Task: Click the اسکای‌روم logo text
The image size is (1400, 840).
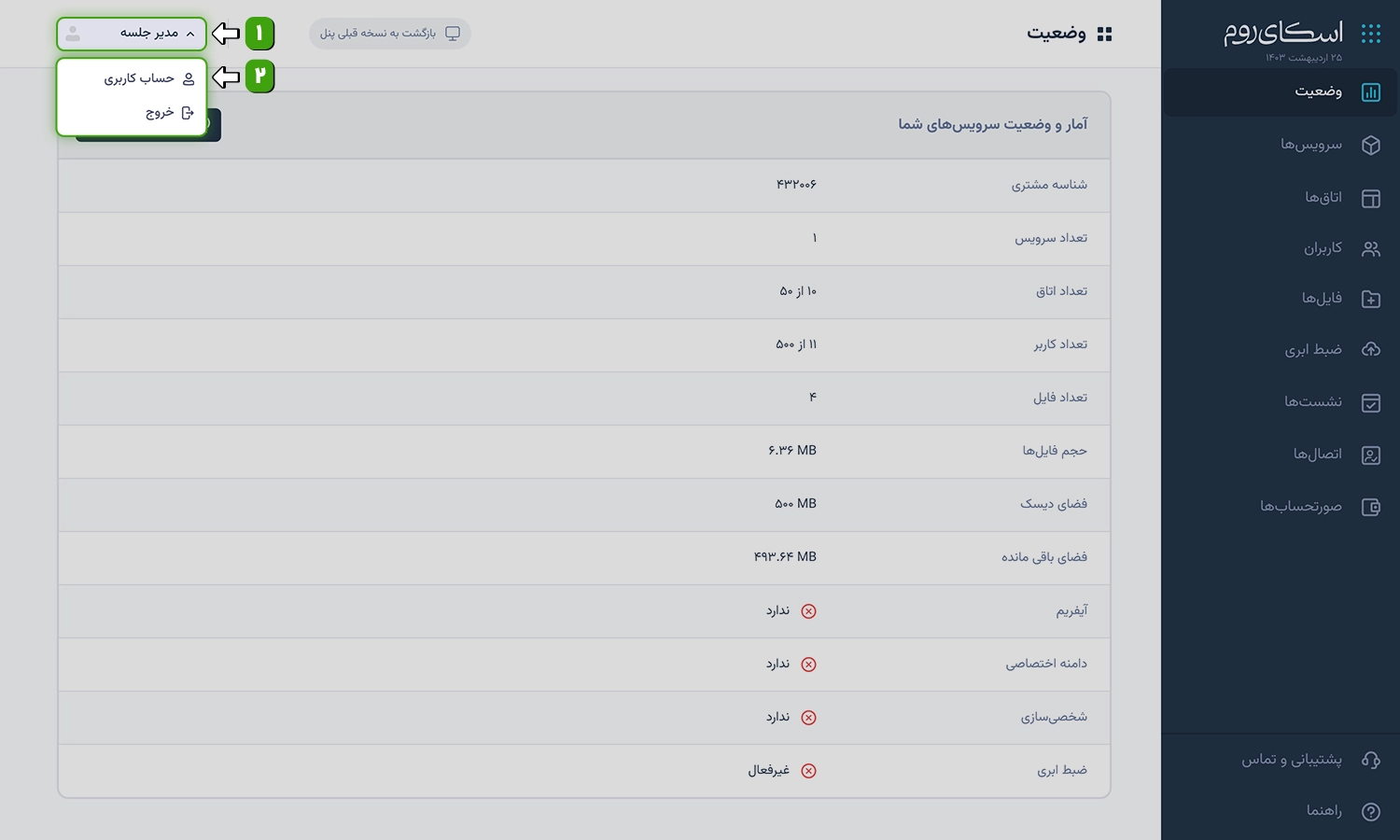Action: tap(1283, 33)
